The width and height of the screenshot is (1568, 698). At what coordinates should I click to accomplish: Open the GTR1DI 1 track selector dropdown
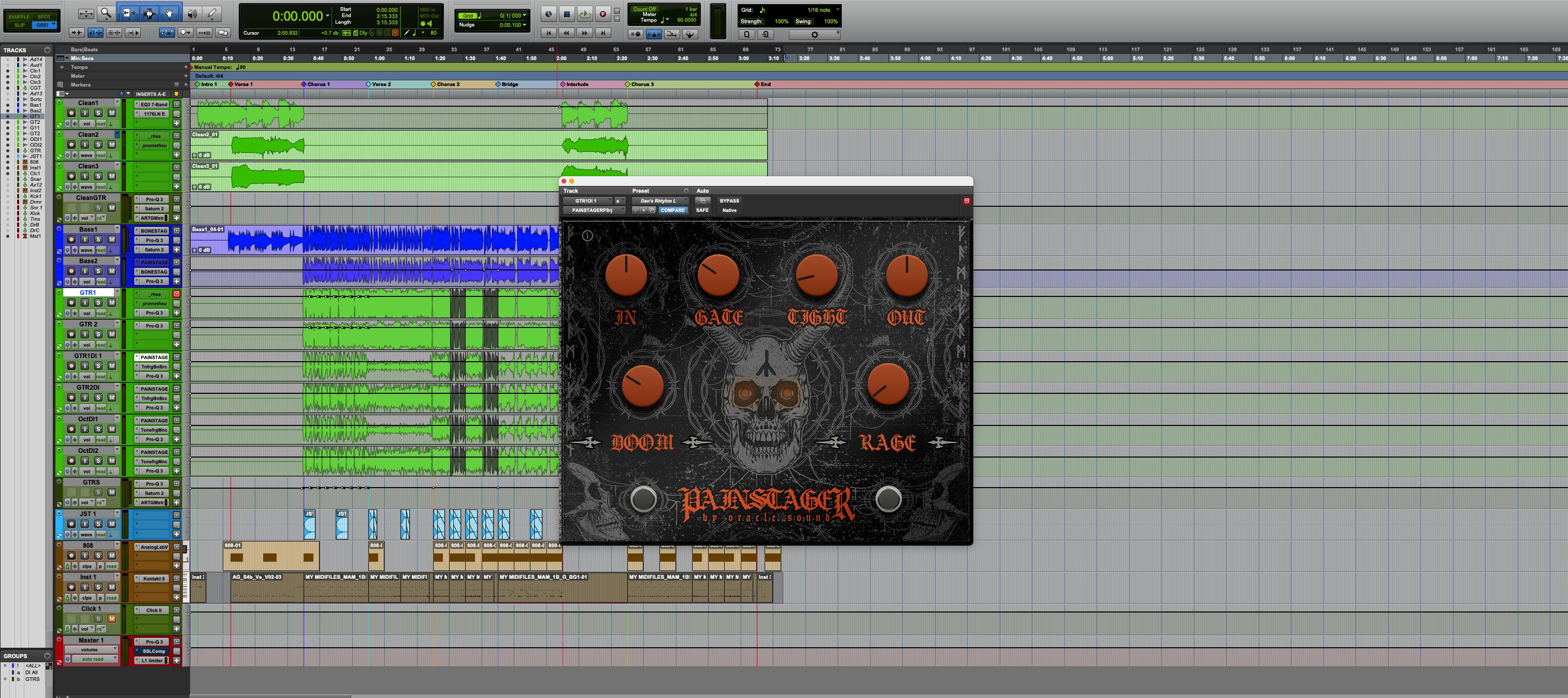[x=587, y=201]
